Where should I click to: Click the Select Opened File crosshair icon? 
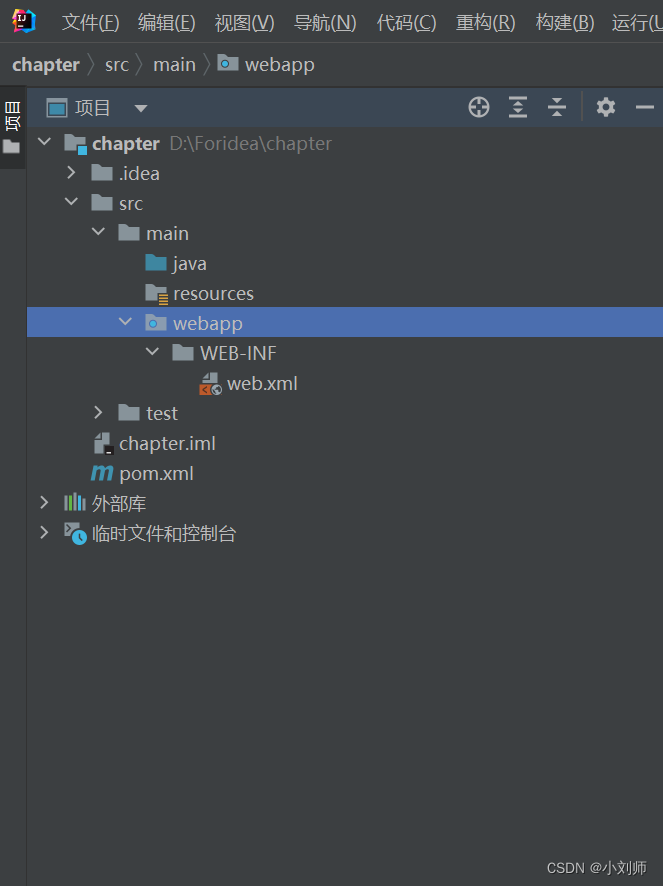pyautogui.click(x=478, y=107)
